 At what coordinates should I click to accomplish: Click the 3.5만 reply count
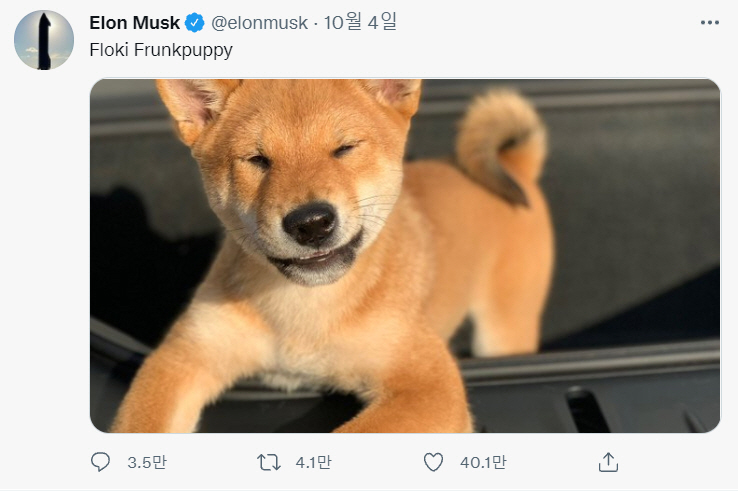[147, 463]
